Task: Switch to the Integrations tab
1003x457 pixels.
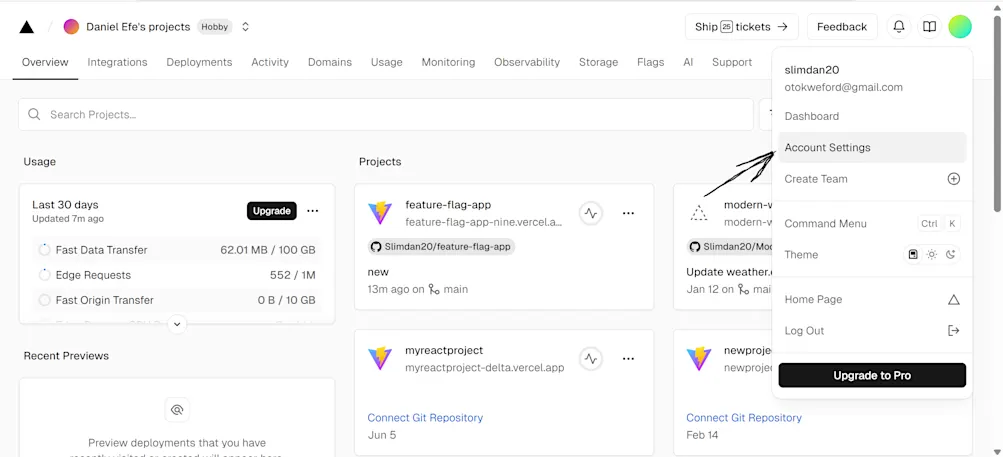Action: 117,62
